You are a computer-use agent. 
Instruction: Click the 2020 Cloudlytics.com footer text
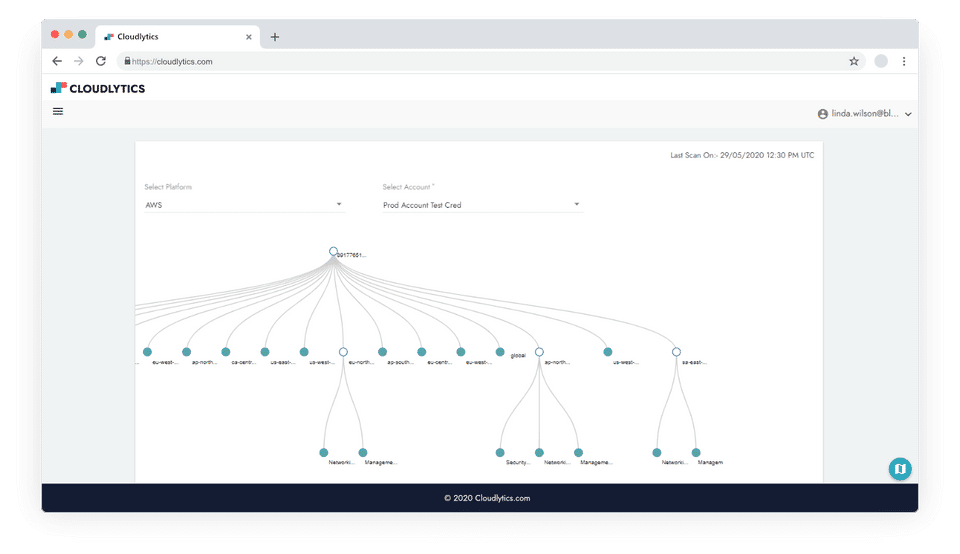pyautogui.click(x=487, y=498)
